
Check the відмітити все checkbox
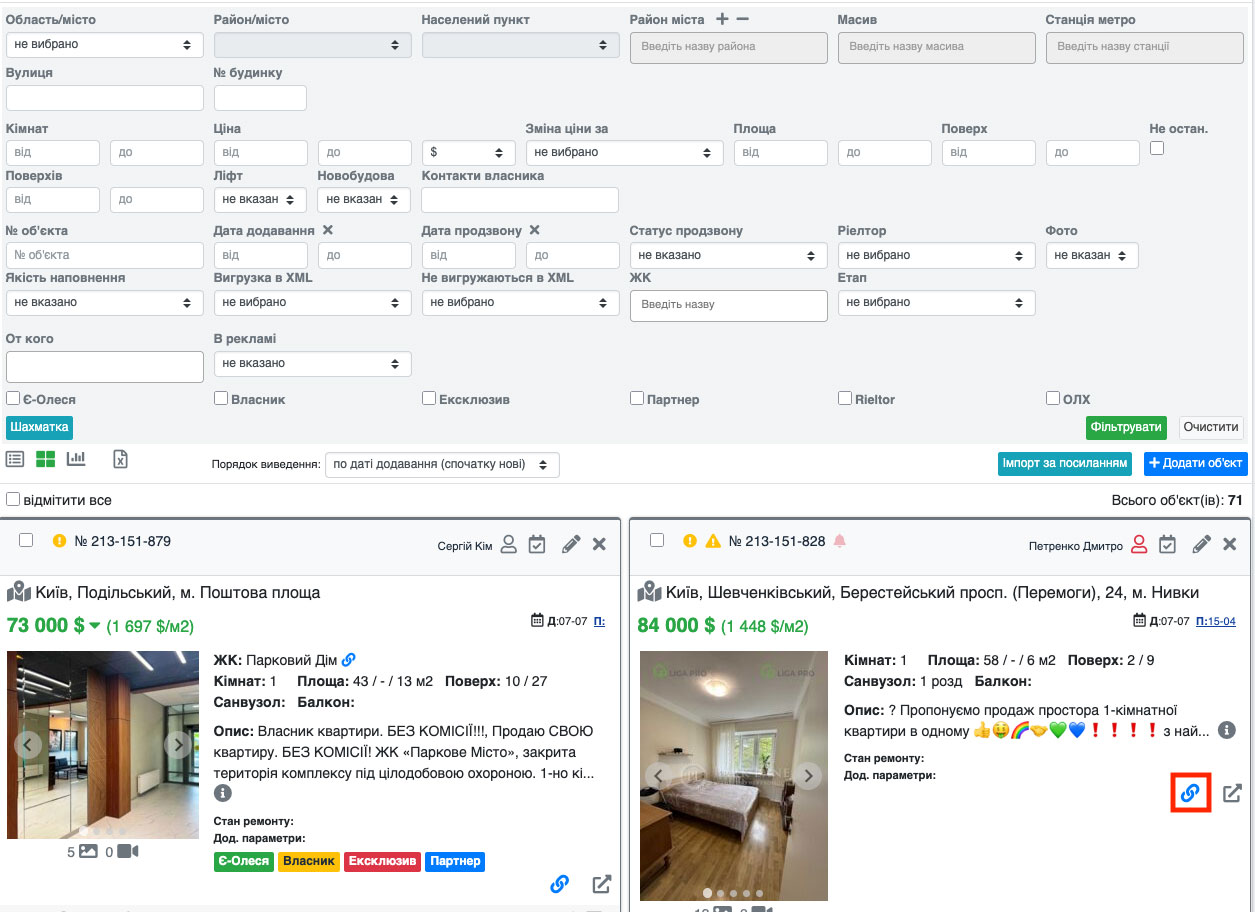[13, 499]
